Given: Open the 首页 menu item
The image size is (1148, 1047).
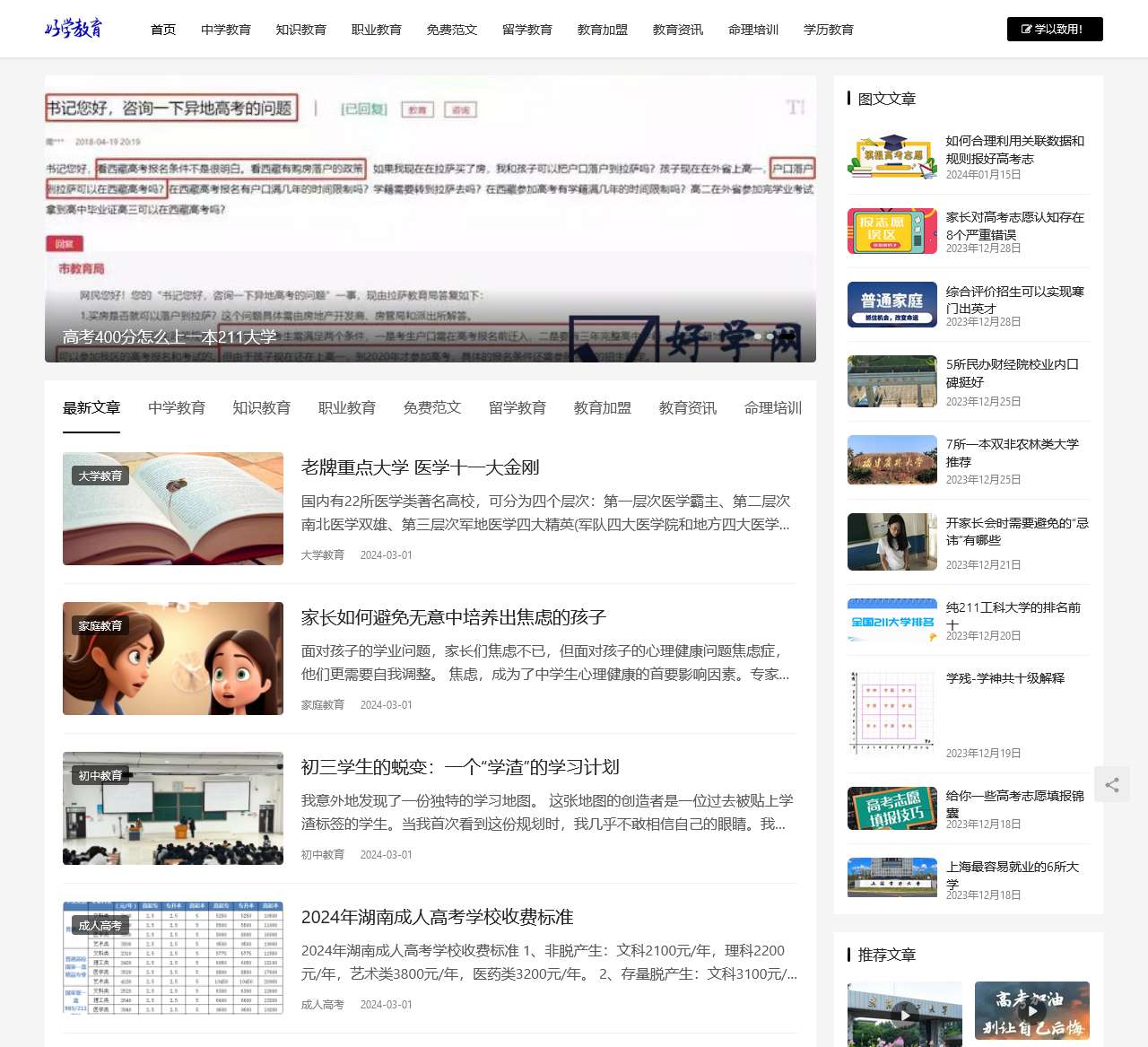Looking at the screenshot, I should [163, 29].
